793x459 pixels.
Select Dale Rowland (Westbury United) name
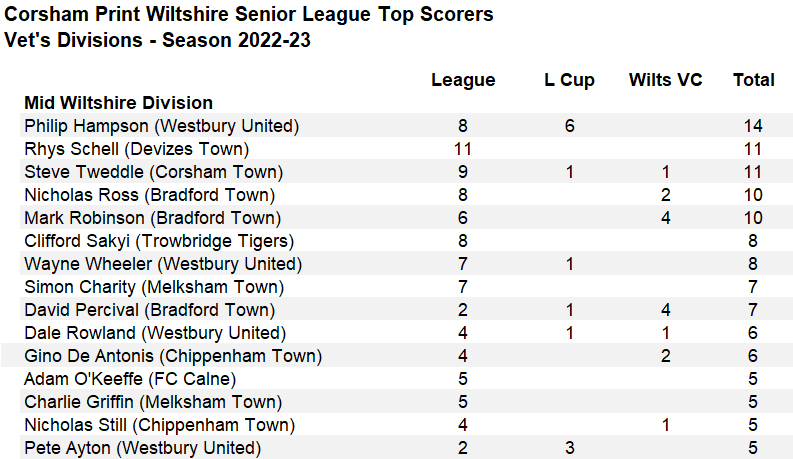(155, 333)
